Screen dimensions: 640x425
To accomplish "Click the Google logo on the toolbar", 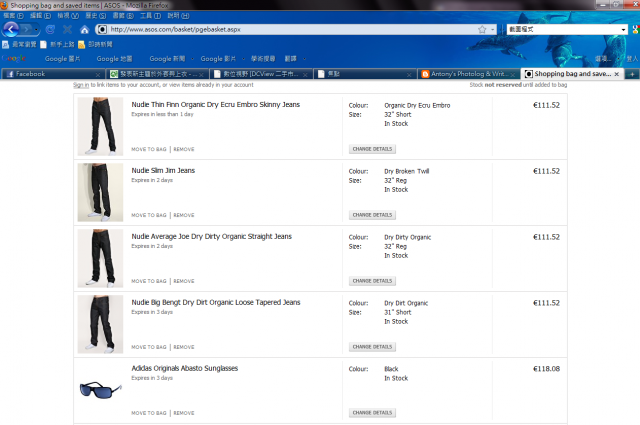I will coord(14,58).
